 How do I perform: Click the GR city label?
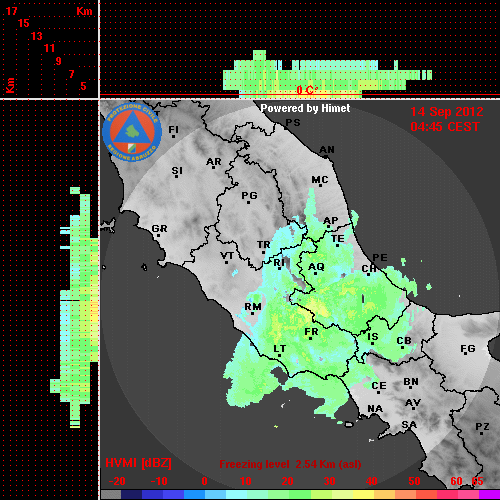[x=159, y=229]
